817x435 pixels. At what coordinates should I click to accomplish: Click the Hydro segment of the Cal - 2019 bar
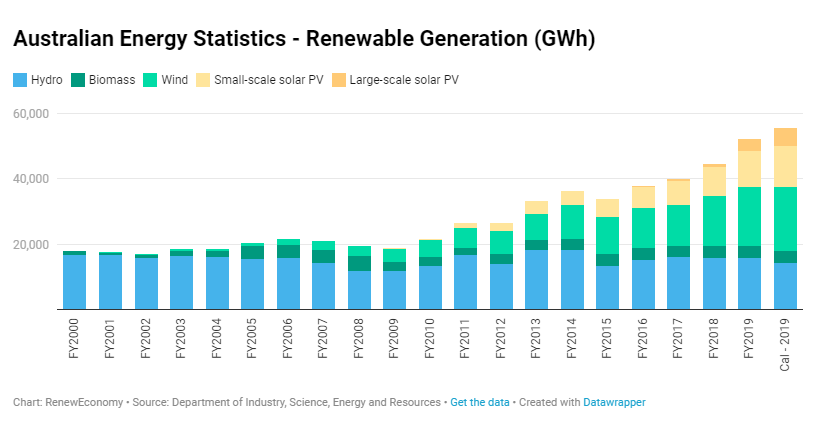click(x=785, y=286)
